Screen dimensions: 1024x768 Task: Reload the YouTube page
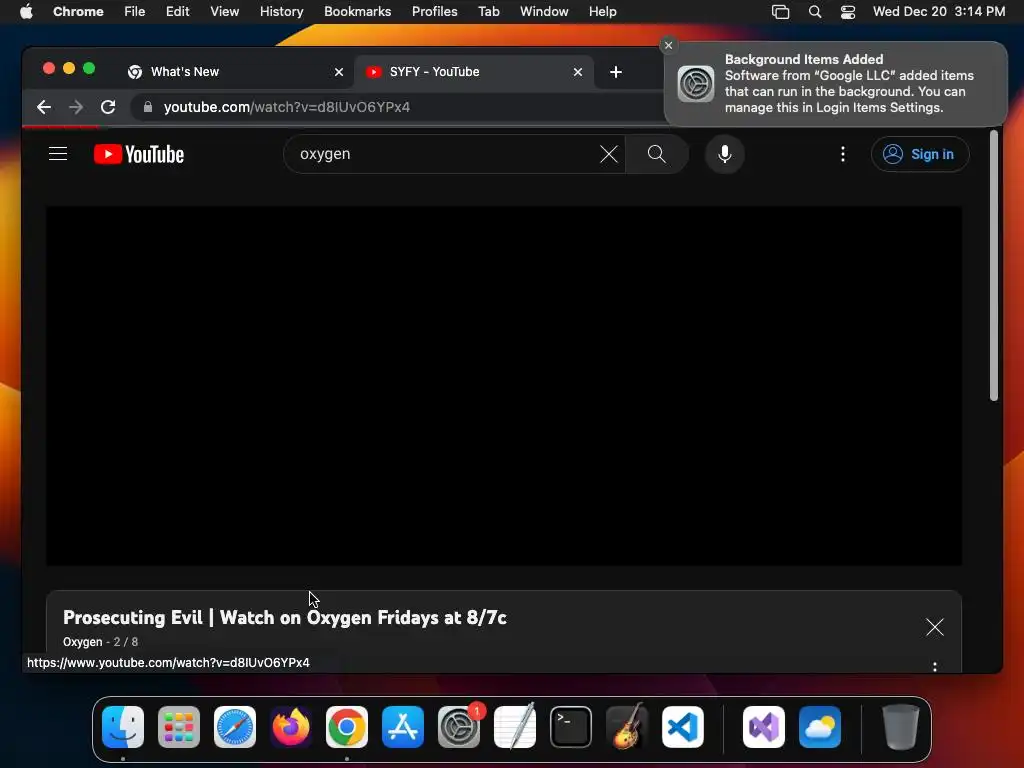[108, 107]
